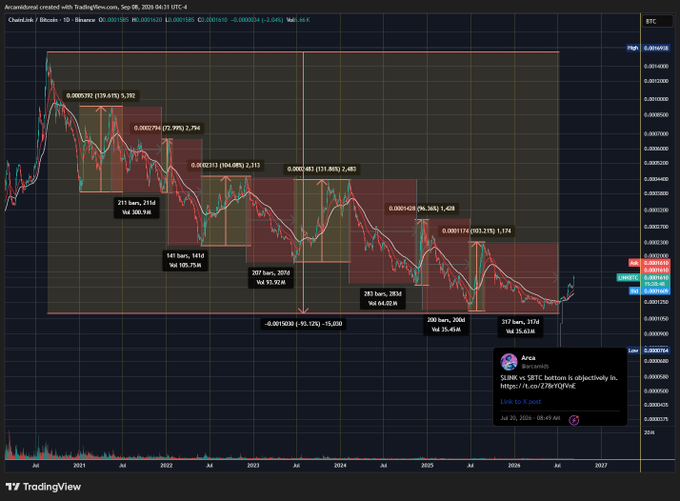Click the 0.0001050 price axis value

[x=656, y=318]
